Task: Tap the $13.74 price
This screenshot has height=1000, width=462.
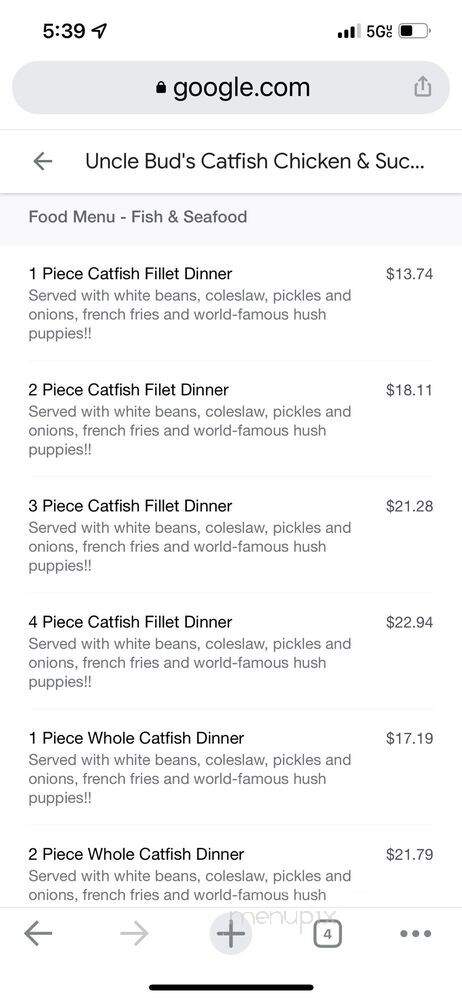Action: pos(410,274)
